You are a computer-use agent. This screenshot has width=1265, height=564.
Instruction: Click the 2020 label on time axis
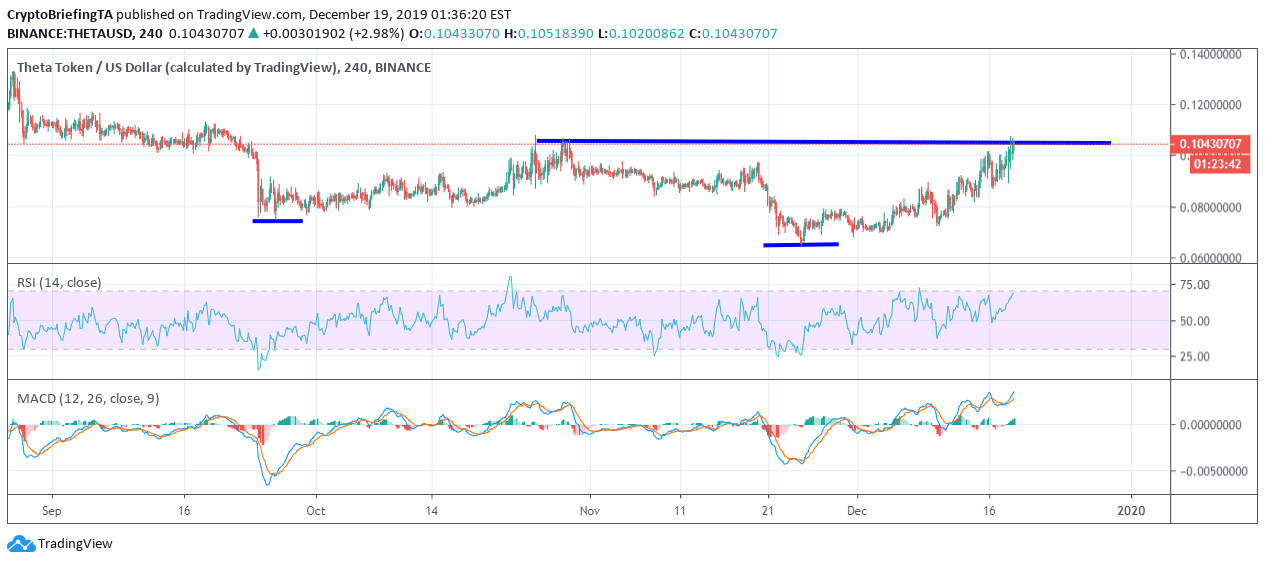click(1132, 509)
